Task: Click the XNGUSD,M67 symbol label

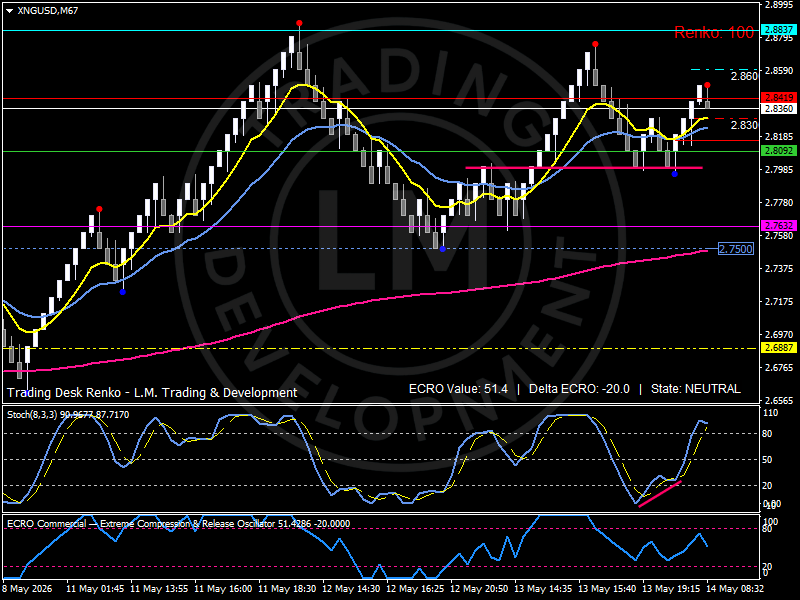Action: tap(47, 10)
